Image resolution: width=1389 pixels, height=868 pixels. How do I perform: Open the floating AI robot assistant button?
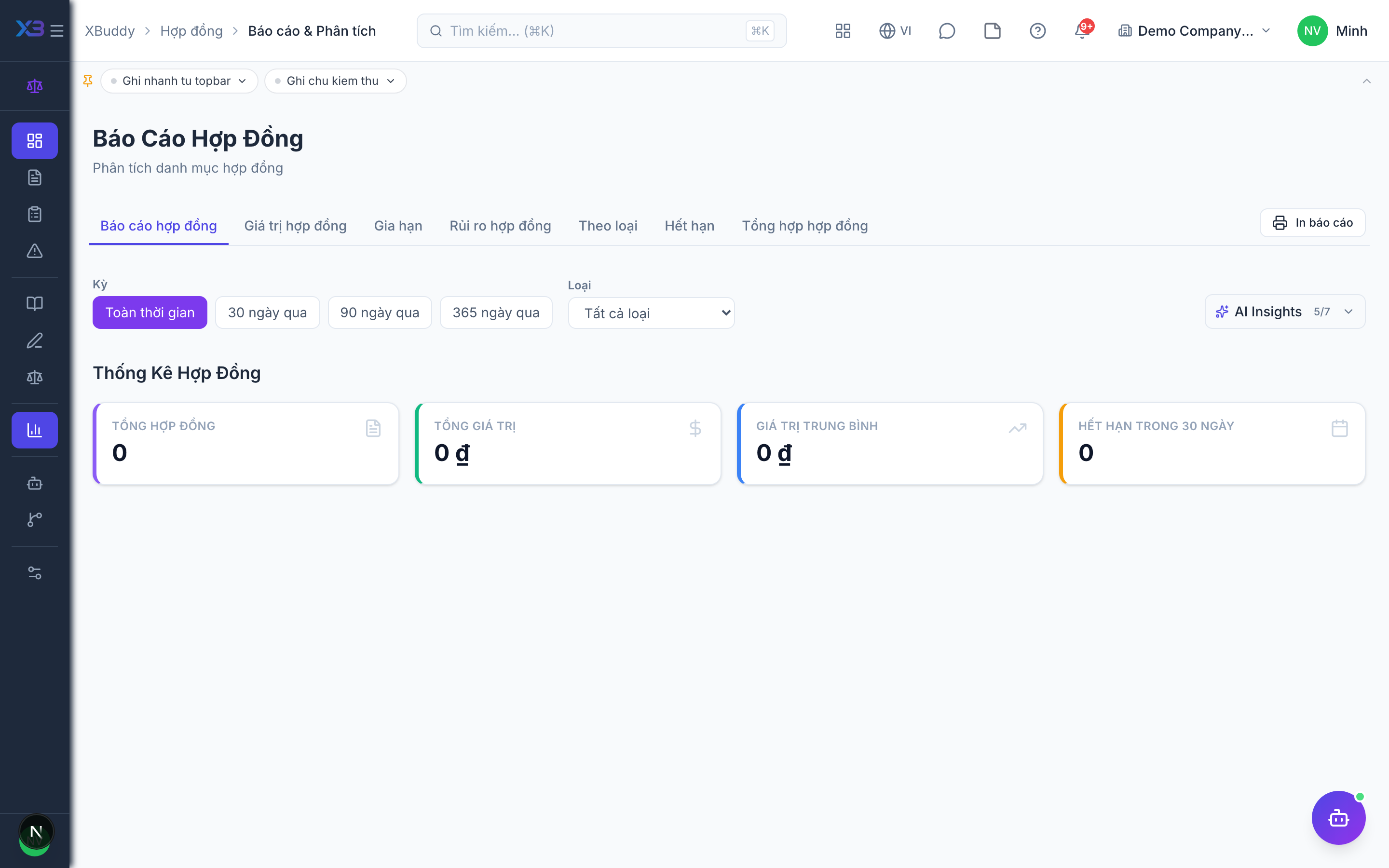[1338, 817]
